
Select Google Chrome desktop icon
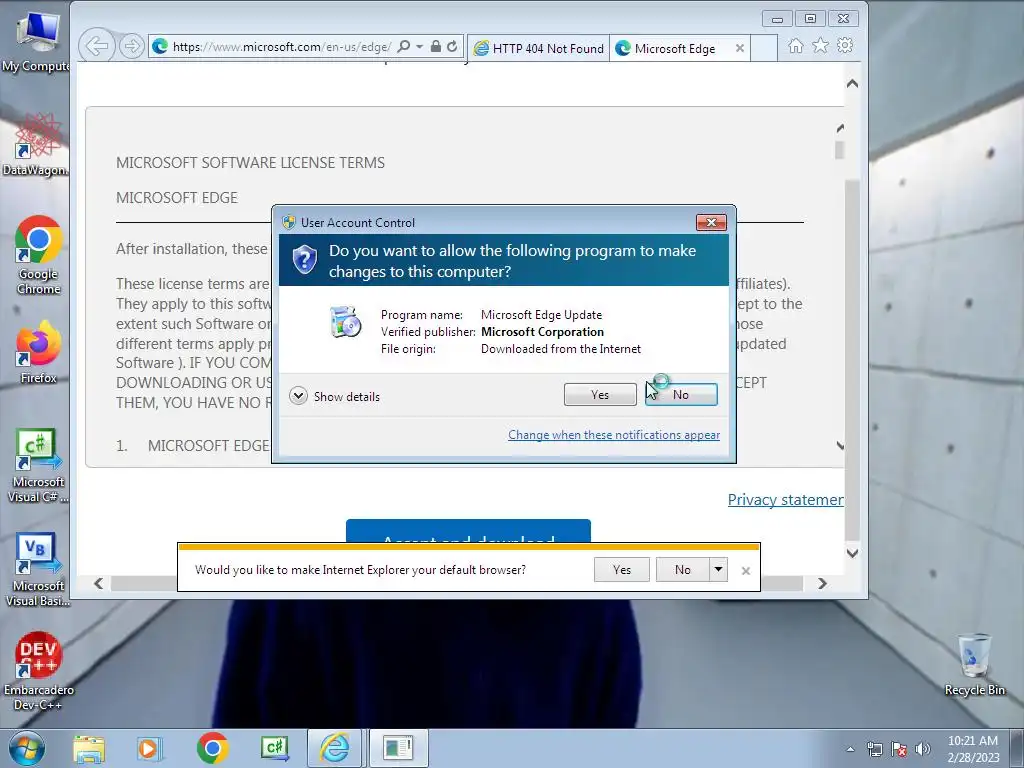coord(39,255)
